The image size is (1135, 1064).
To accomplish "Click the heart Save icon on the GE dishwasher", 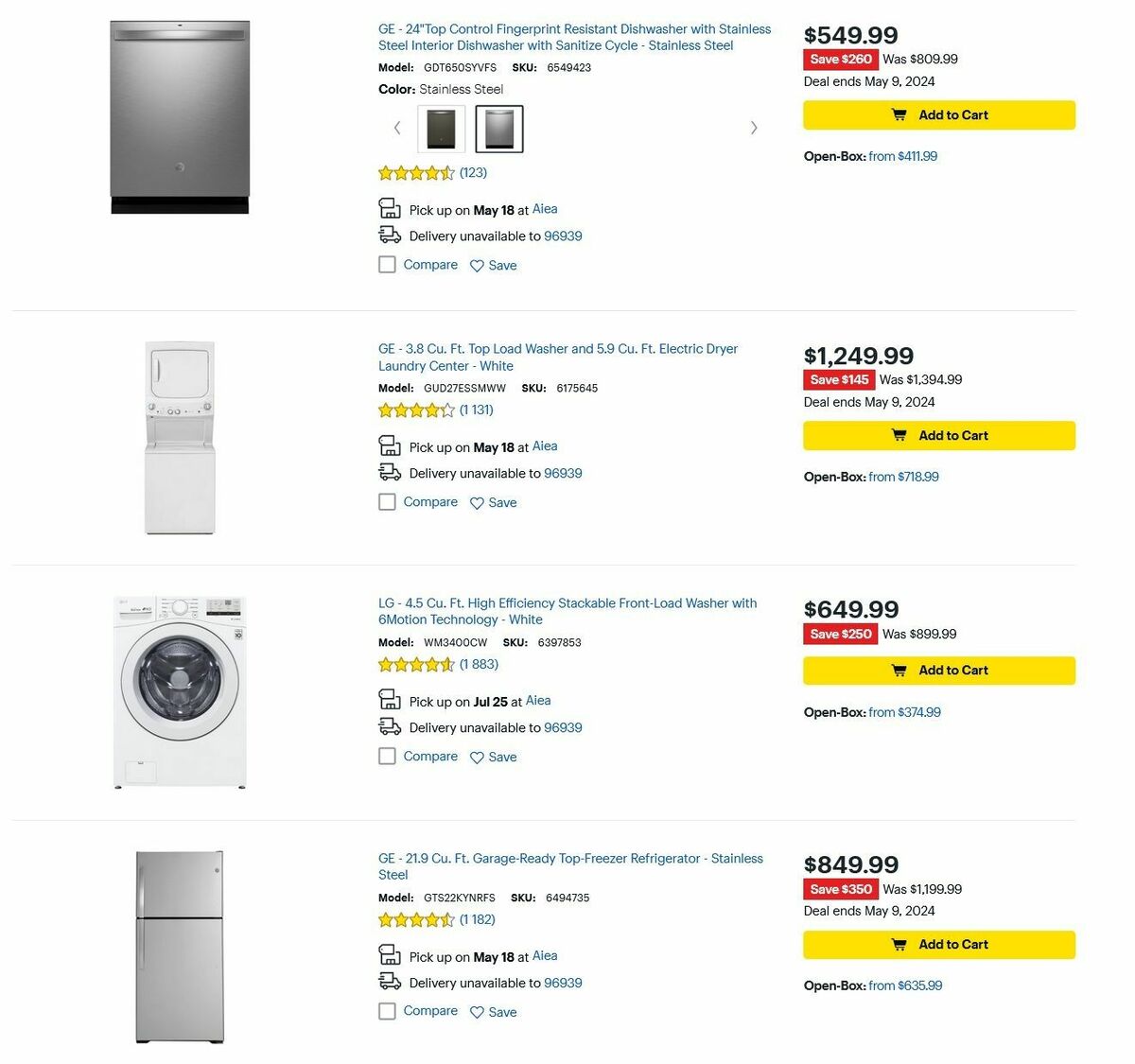I will (477, 266).
